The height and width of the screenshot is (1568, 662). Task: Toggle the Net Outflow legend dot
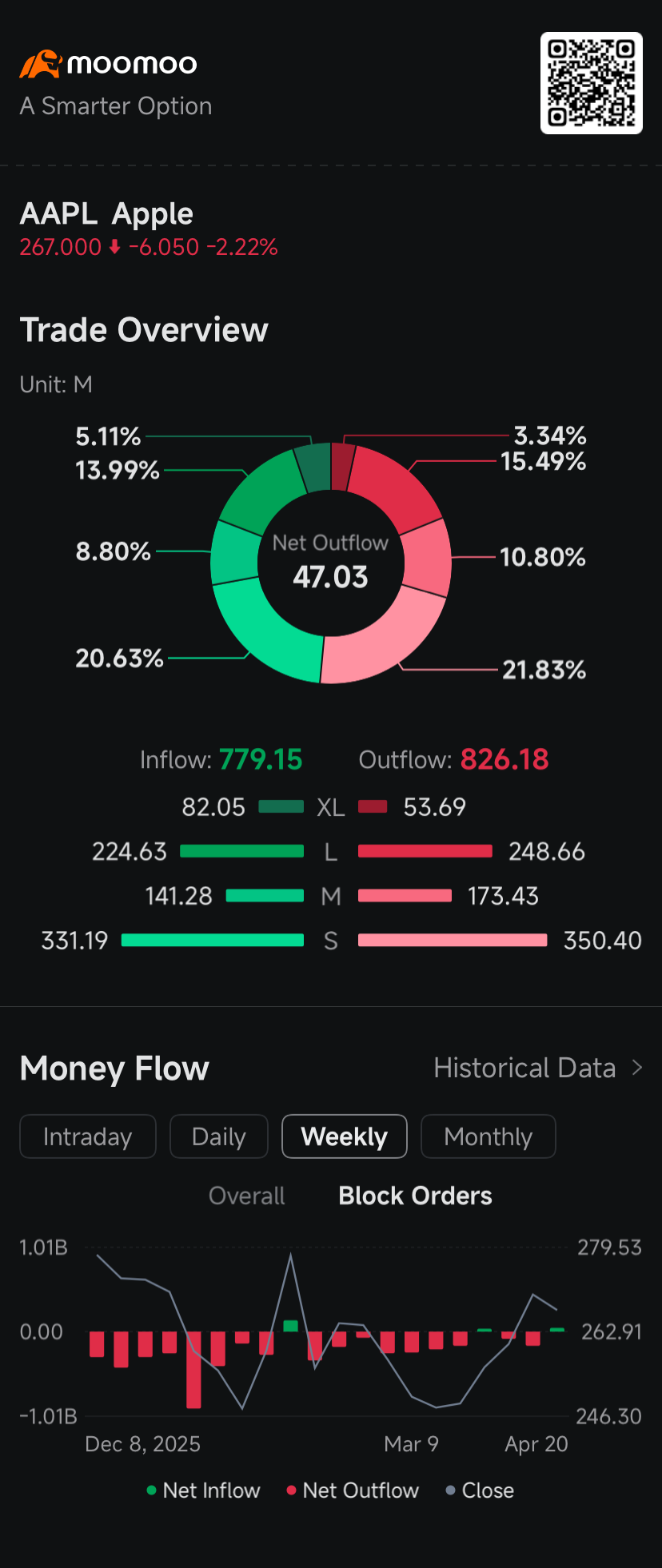(292, 1490)
